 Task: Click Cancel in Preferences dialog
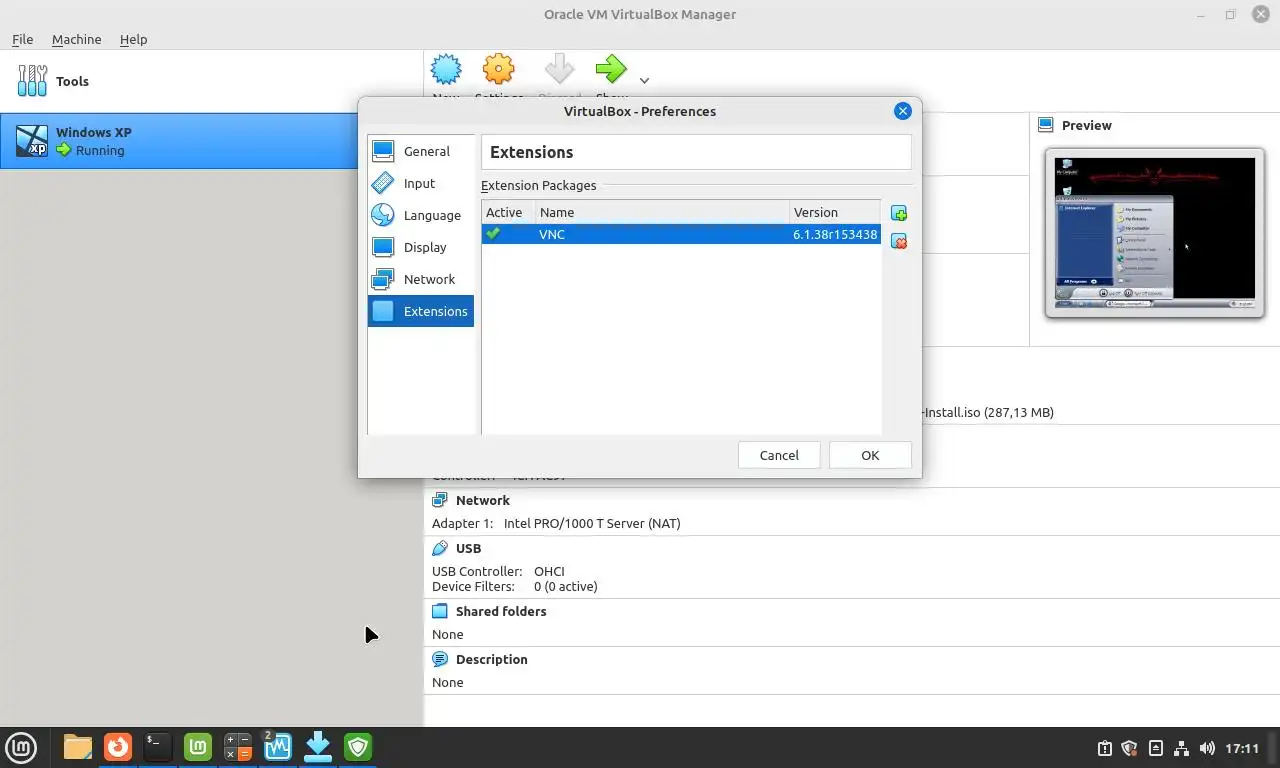[x=779, y=455]
